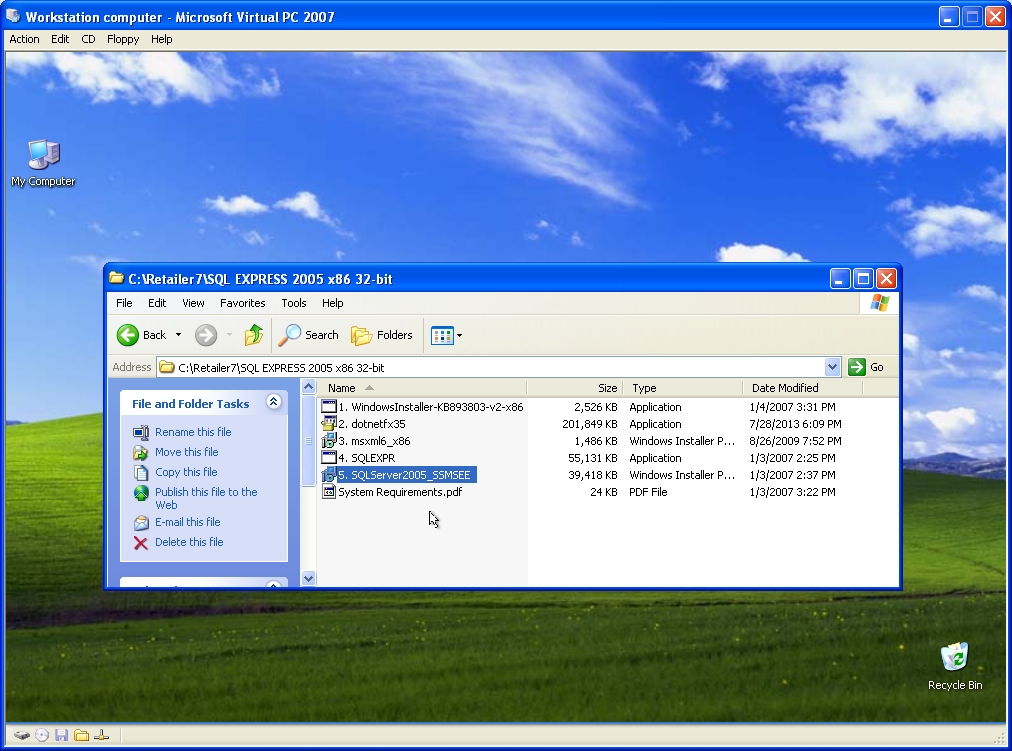1012x751 pixels.
Task: Toggle the Folders pane button
Action: click(382, 335)
